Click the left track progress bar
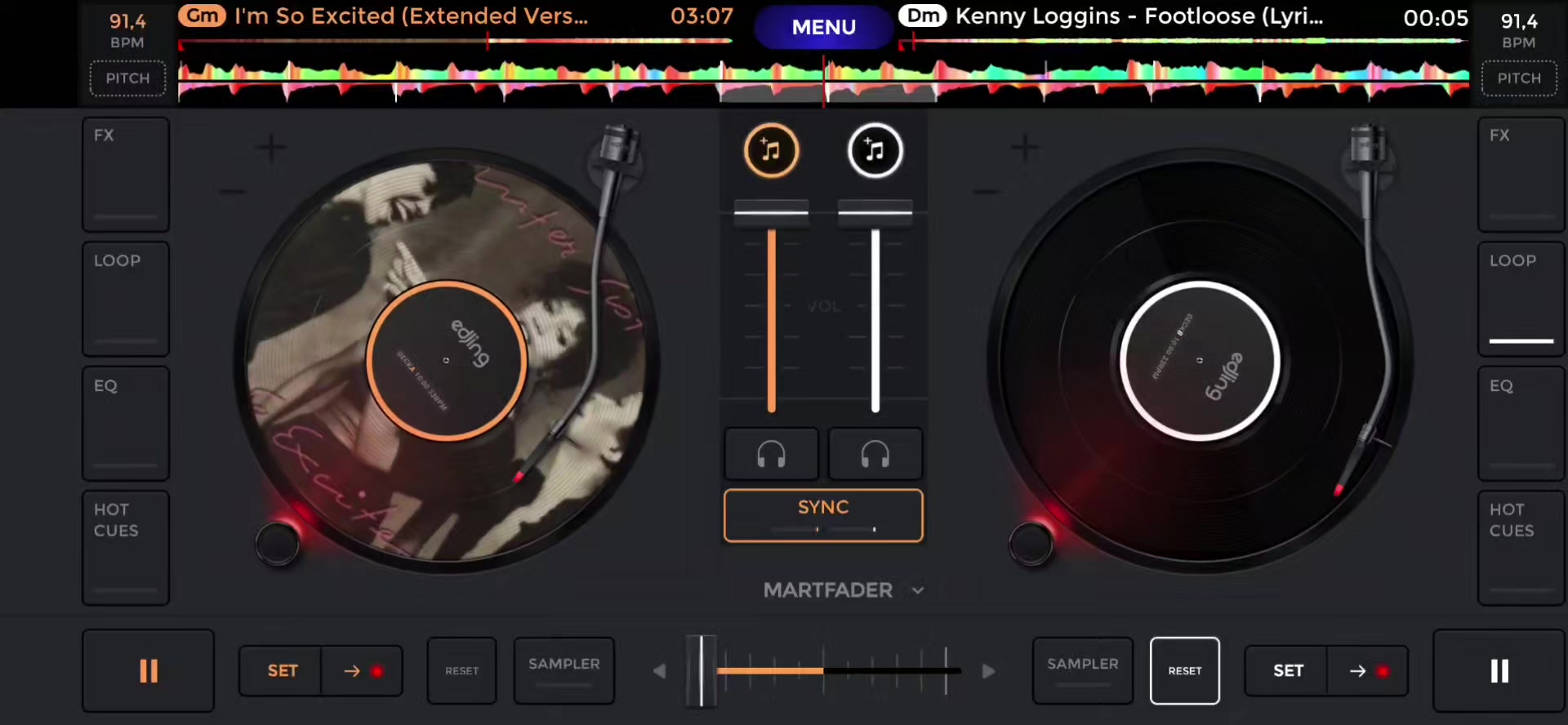The width and height of the screenshot is (1568, 725). (x=455, y=41)
